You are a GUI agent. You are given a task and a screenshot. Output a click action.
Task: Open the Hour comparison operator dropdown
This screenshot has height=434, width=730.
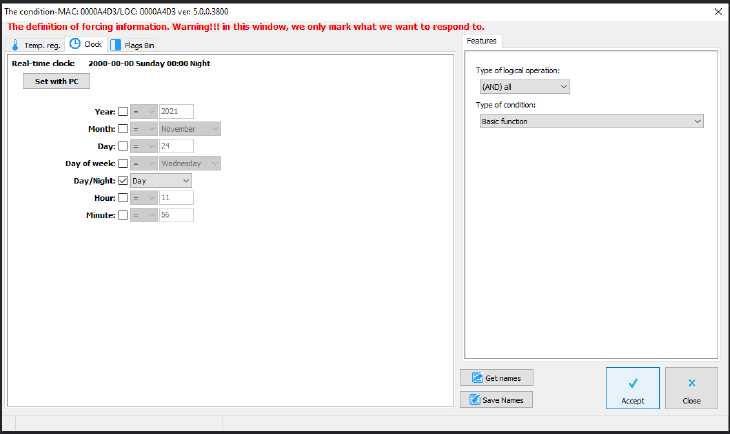tap(144, 198)
